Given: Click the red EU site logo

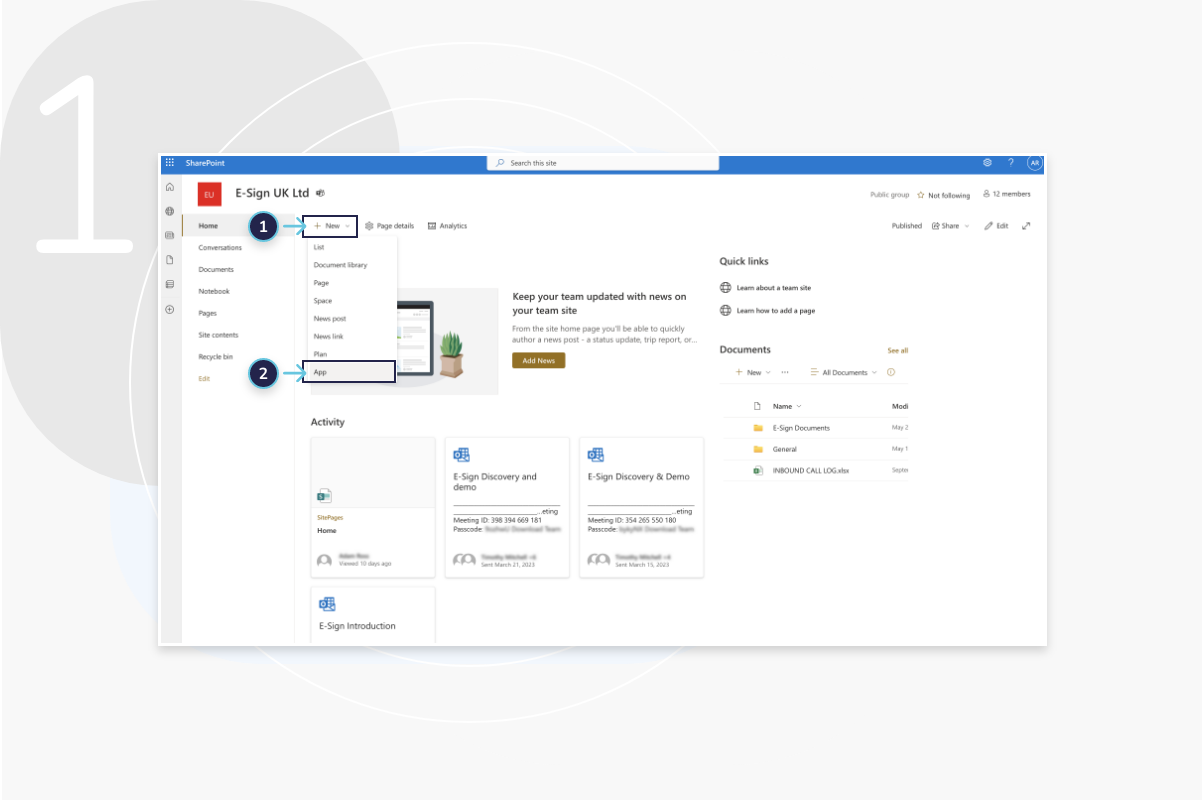Looking at the screenshot, I should pyautogui.click(x=210, y=194).
